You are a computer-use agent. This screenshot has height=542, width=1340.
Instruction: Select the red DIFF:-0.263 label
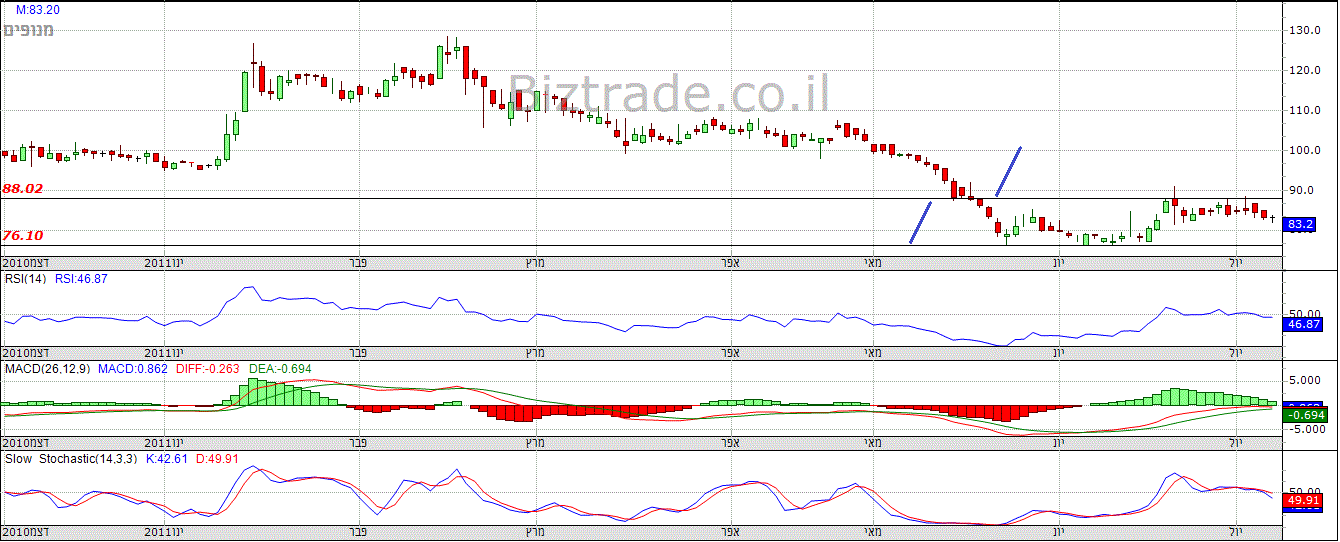pyautogui.click(x=208, y=369)
